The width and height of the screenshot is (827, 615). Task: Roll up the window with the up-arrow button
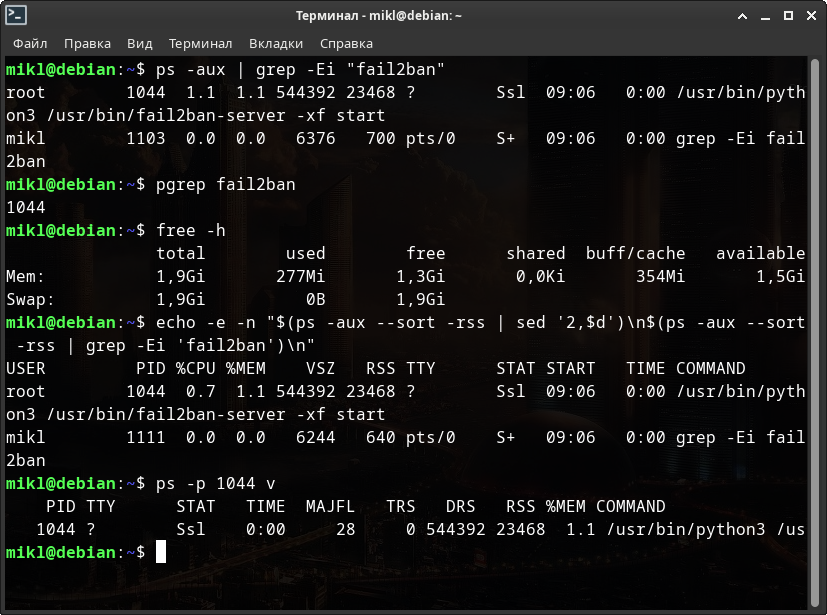[x=741, y=16]
